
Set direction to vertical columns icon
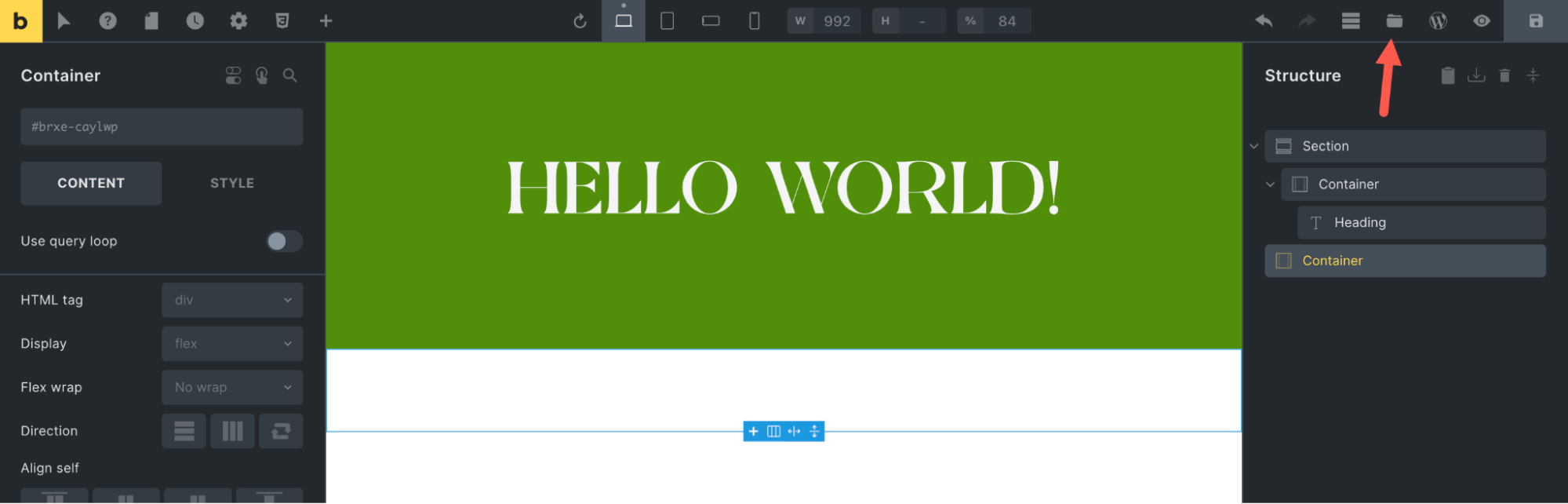pos(232,431)
